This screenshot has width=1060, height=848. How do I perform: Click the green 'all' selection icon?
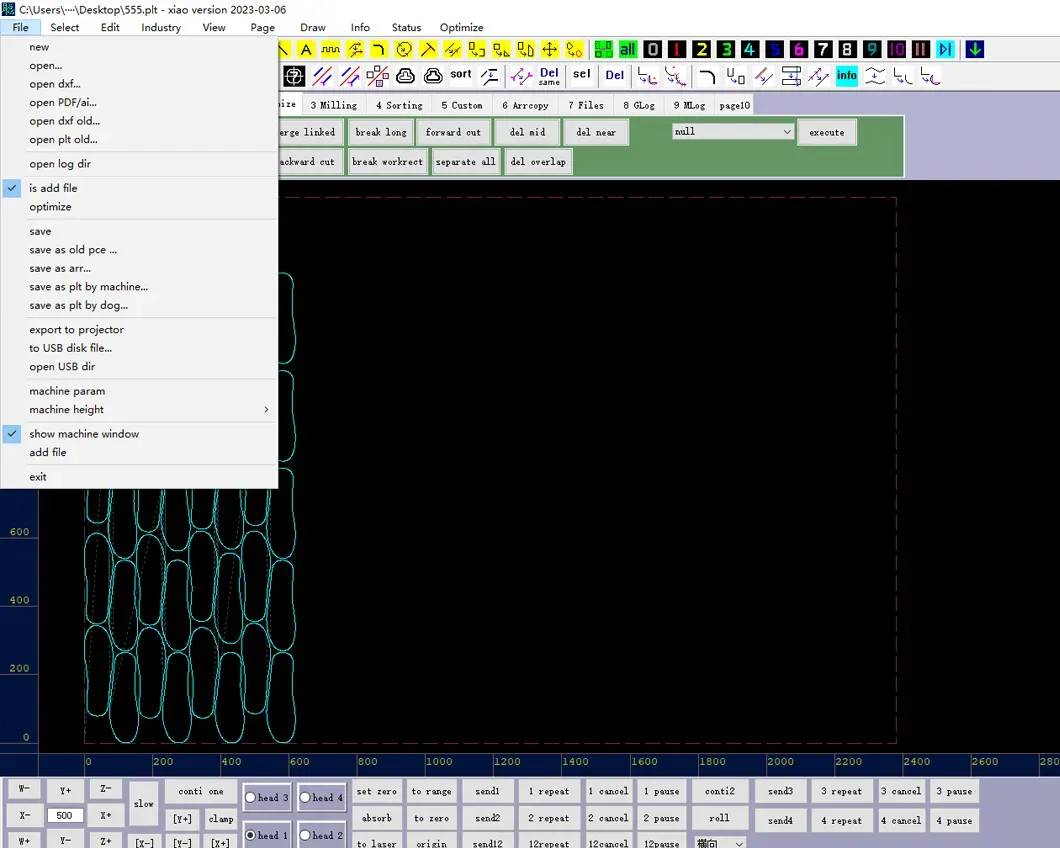[x=630, y=48]
